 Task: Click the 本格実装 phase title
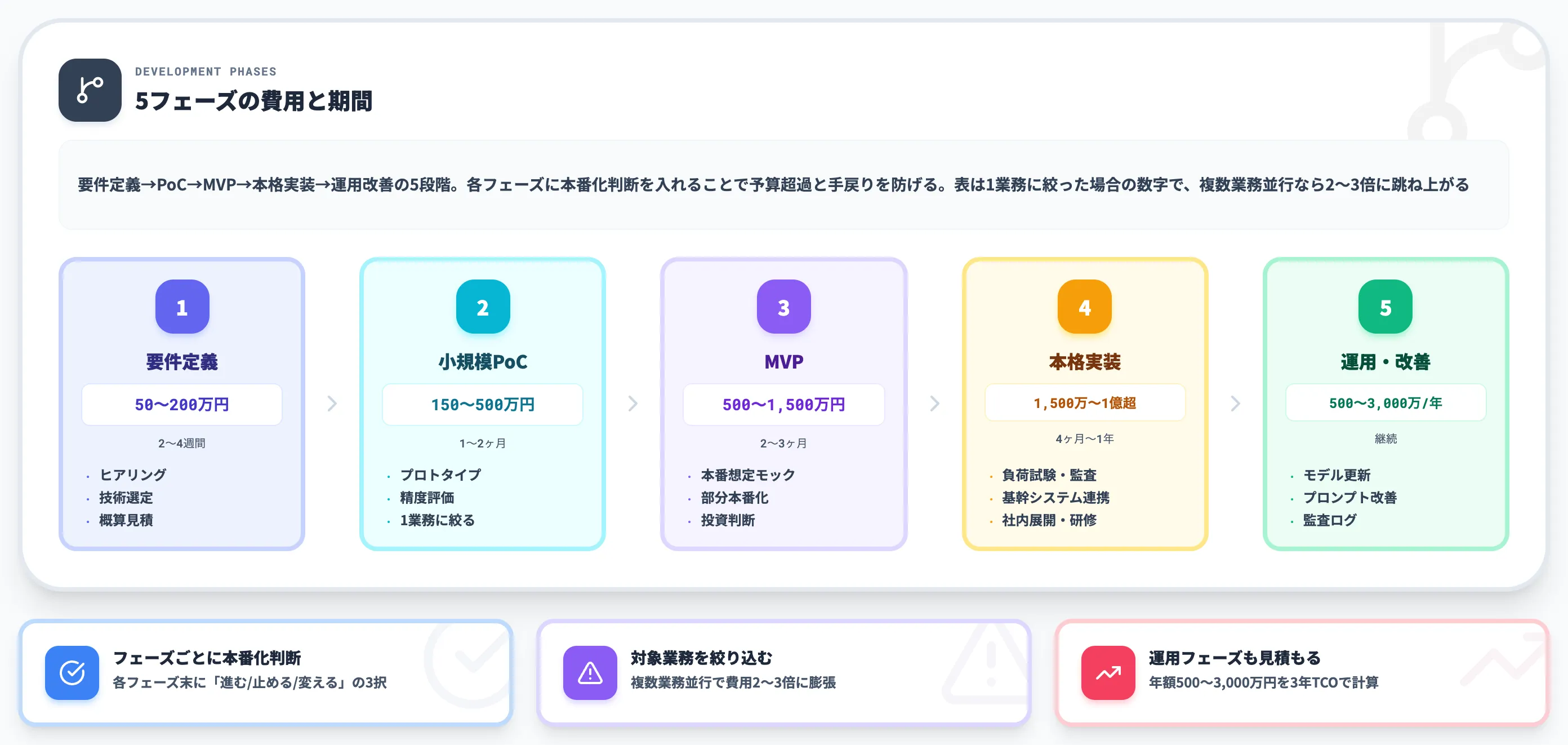(x=1085, y=362)
